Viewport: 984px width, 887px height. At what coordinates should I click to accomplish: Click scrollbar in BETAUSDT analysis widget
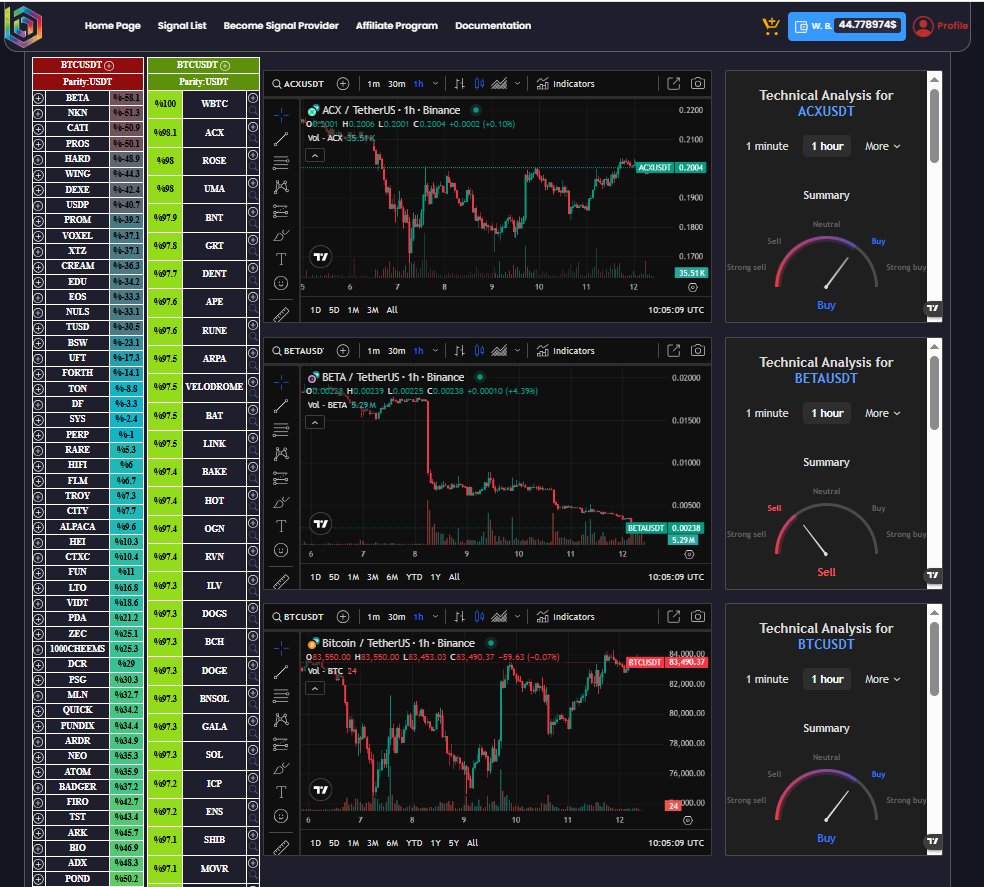pyautogui.click(x=934, y=393)
